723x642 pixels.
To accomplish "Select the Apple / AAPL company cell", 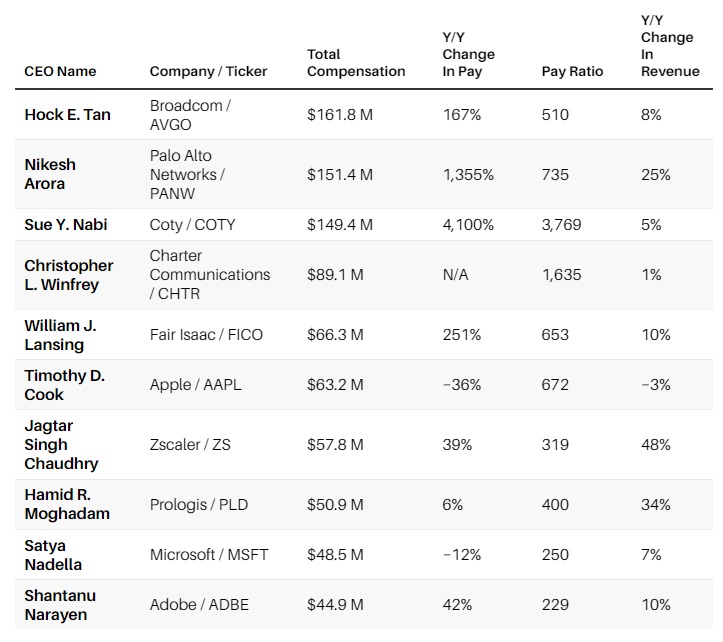I will point(196,384).
